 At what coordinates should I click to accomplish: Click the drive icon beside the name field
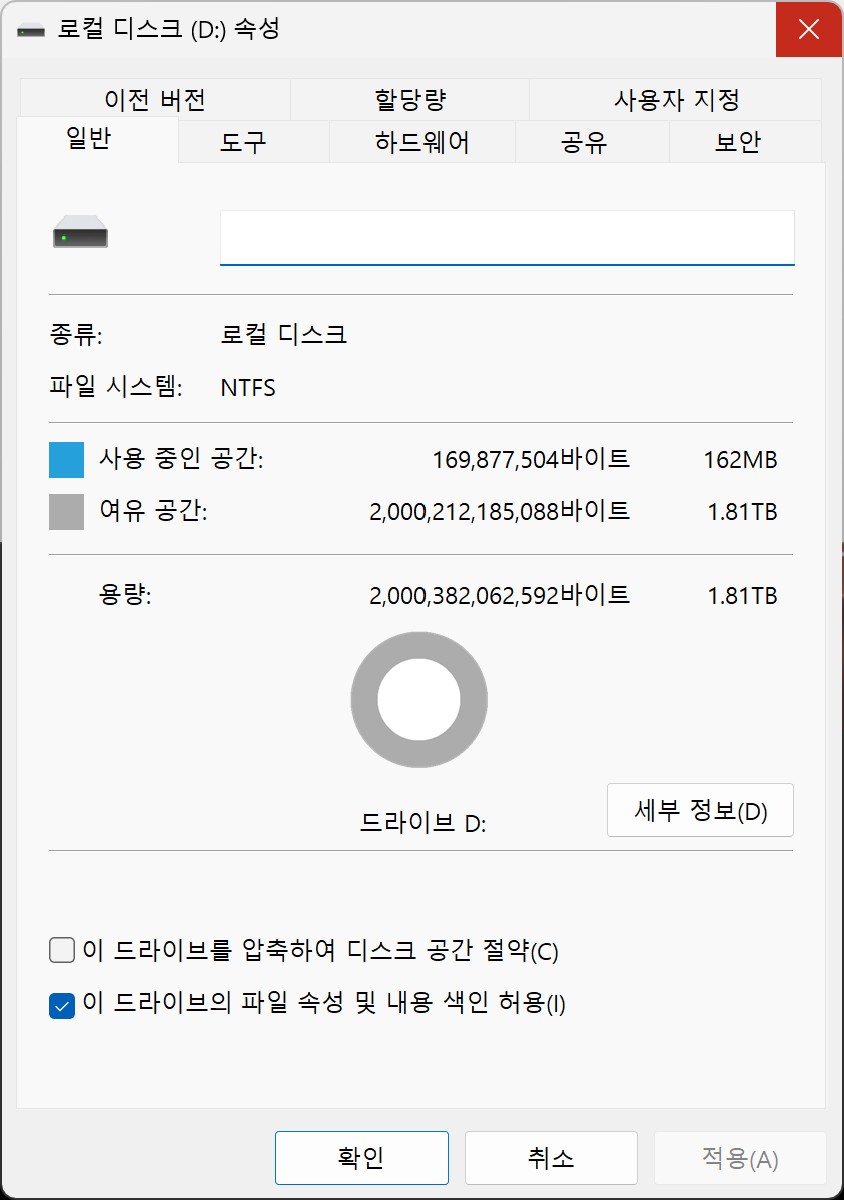(x=80, y=235)
